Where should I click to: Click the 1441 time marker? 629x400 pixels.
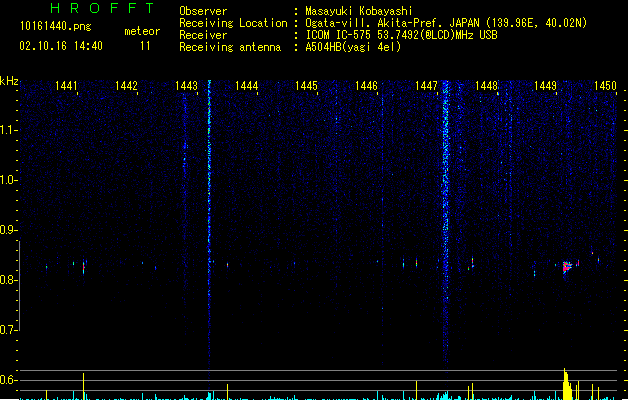tap(66, 86)
